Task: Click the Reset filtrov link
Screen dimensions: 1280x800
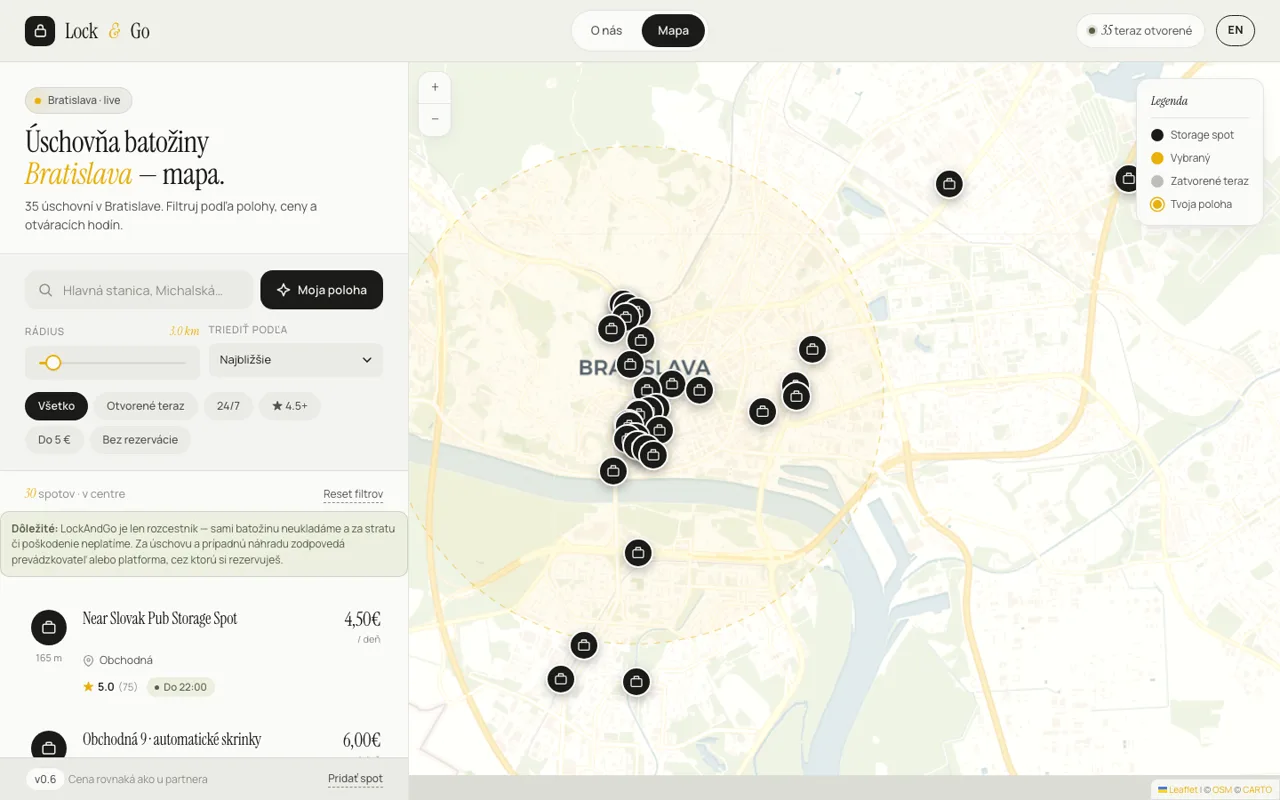Action: coord(353,494)
